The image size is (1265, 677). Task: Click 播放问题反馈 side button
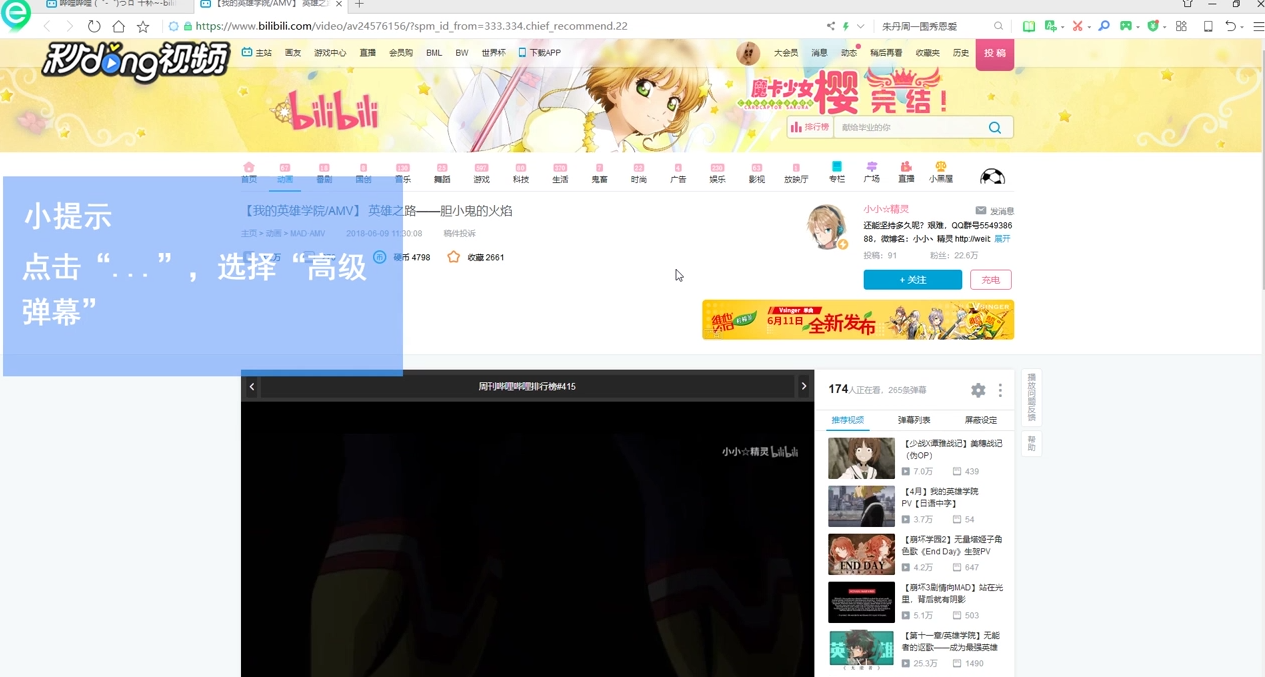(1032, 397)
